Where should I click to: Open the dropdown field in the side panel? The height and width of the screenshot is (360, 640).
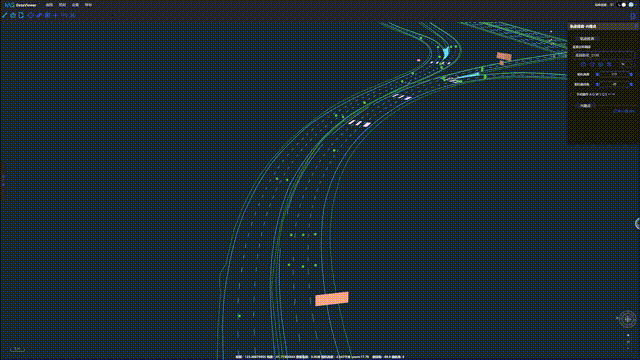click(604, 55)
